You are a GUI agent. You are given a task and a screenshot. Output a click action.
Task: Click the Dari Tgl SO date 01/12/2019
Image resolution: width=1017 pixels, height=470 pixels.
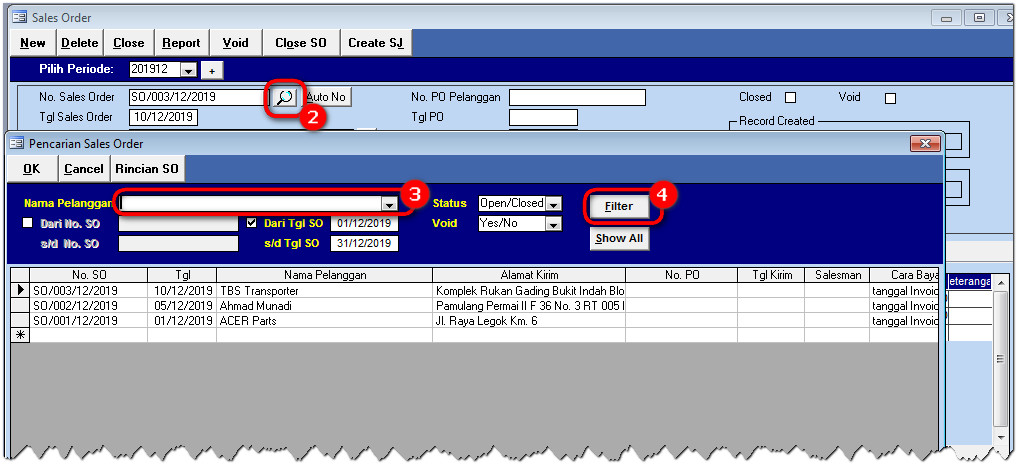pos(364,224)
